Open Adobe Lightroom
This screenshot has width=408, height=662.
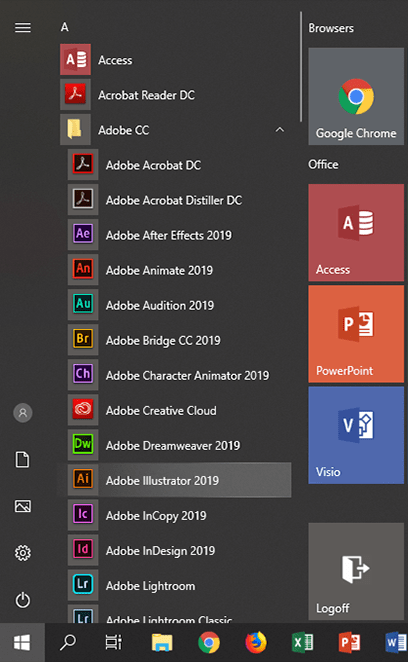point(175,586)
